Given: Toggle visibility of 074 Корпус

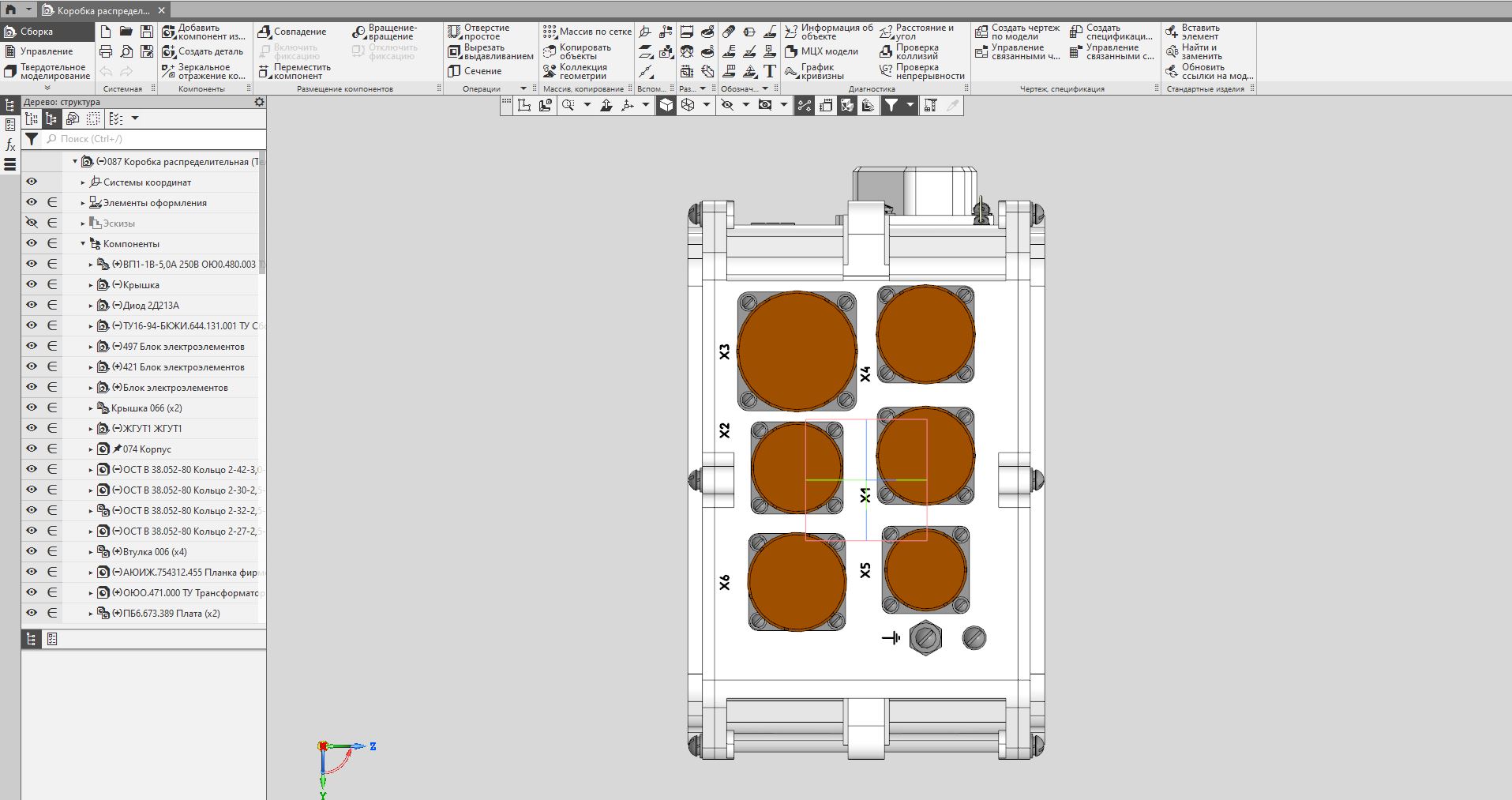Looking at the screenshot, I should [32, 449].
